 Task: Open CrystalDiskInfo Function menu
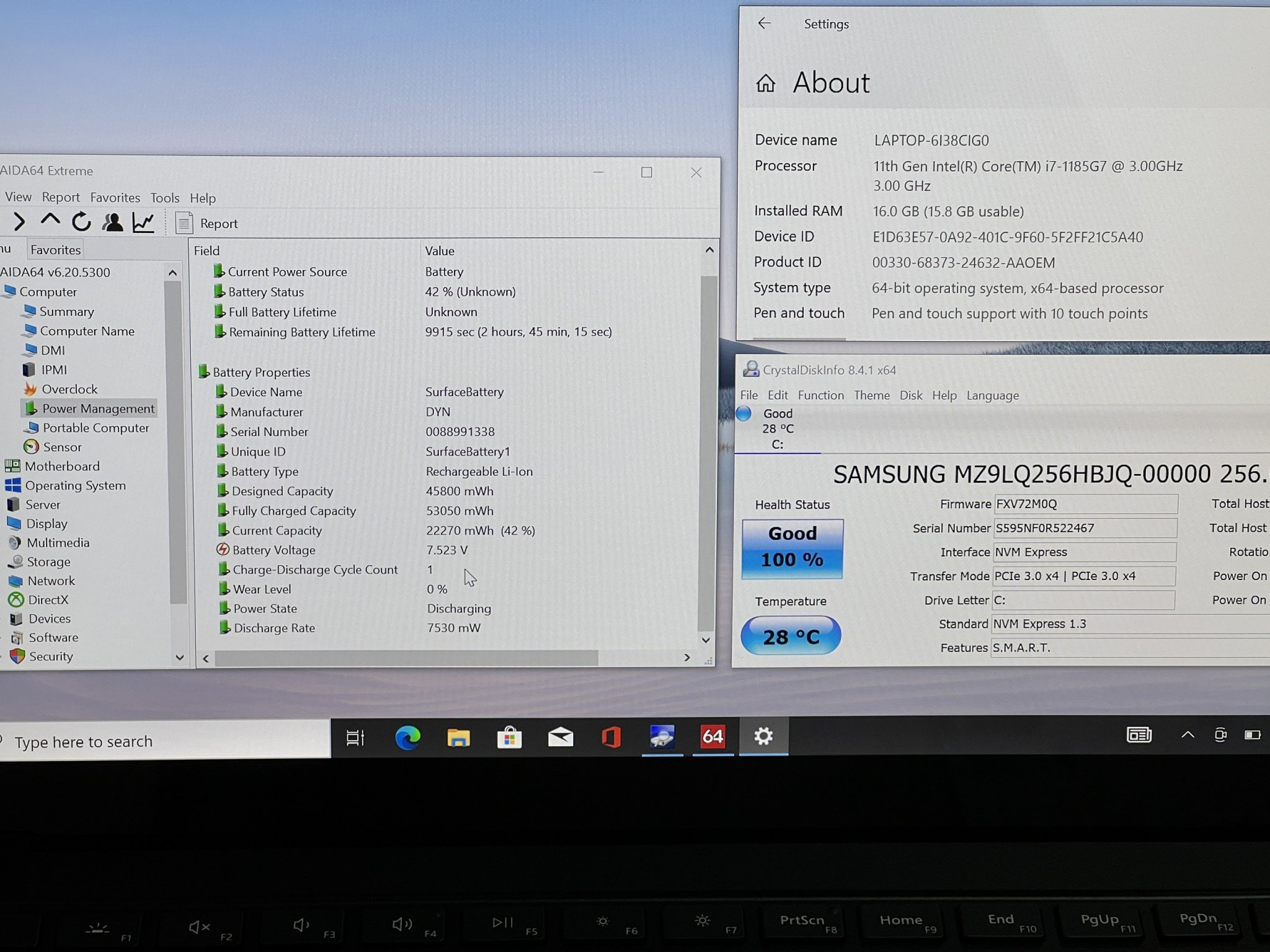(x=820, y=395)
